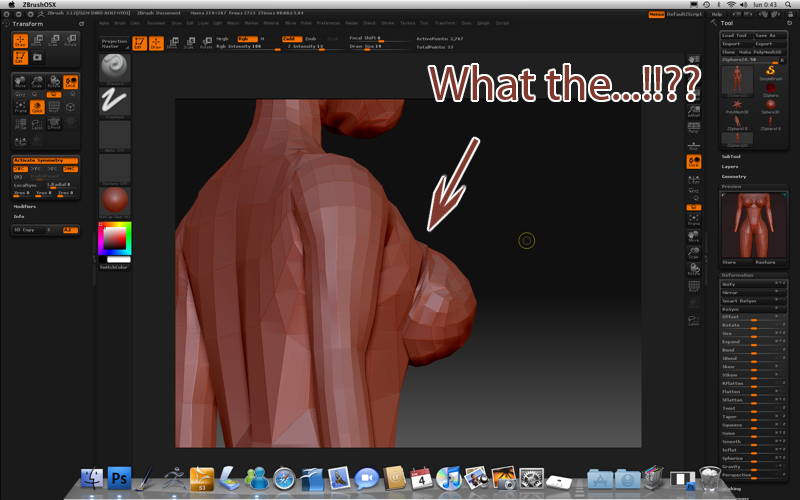Toggle Quick render in Transform palette

[x=37, y=107]
